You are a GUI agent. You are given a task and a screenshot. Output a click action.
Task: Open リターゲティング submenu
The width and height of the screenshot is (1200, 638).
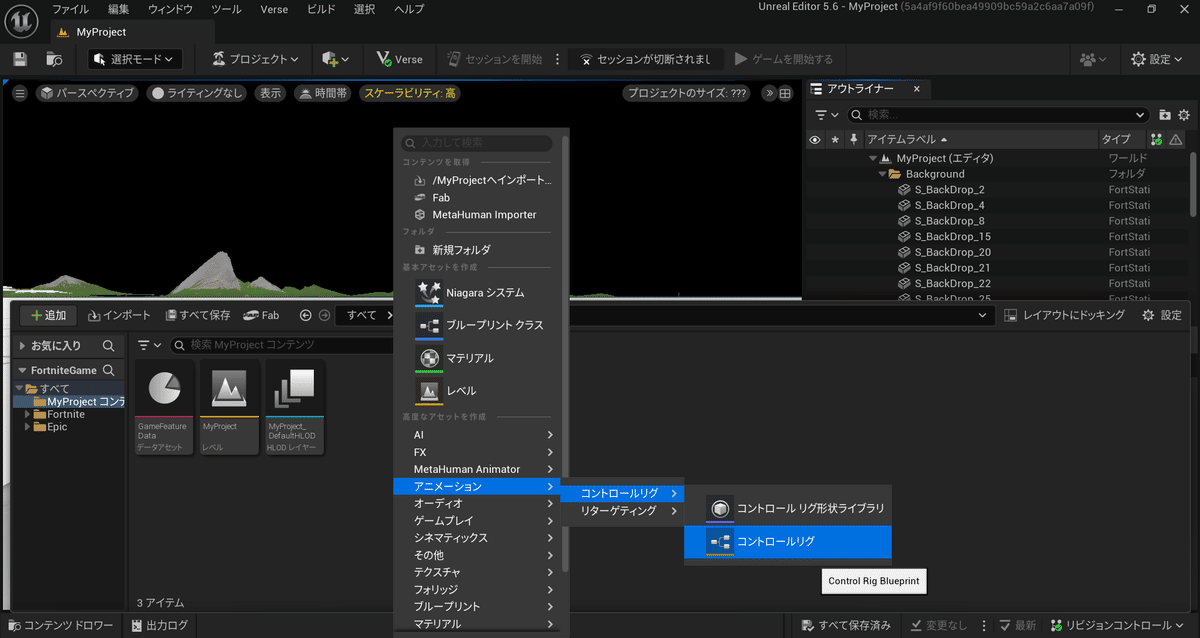pyautogui.click(x=621, y=510)
